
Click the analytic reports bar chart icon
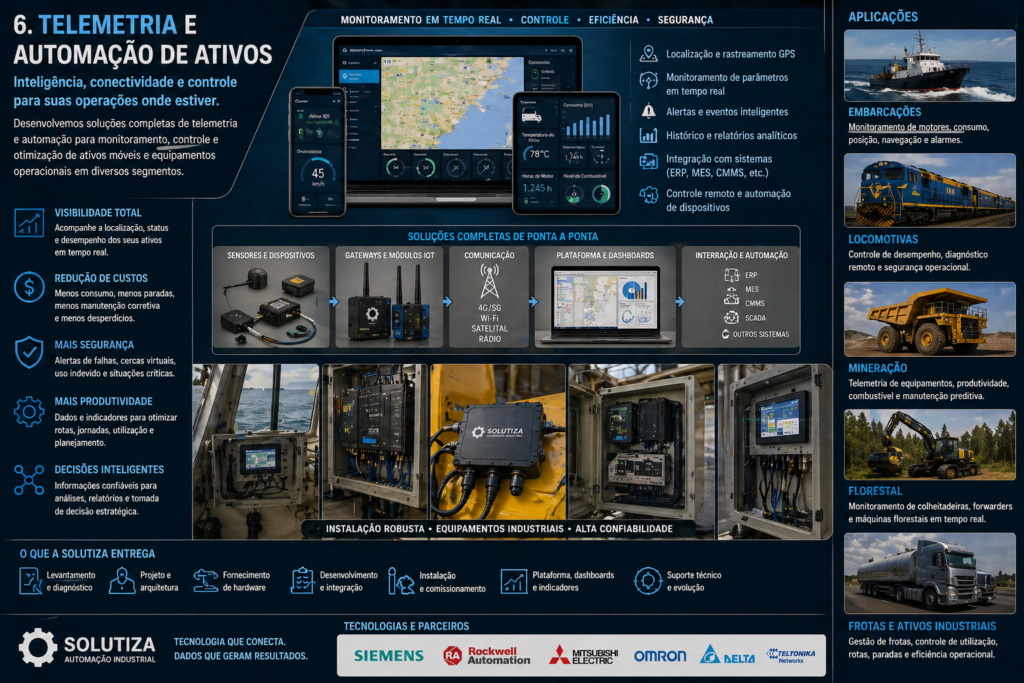coord(648,135)
